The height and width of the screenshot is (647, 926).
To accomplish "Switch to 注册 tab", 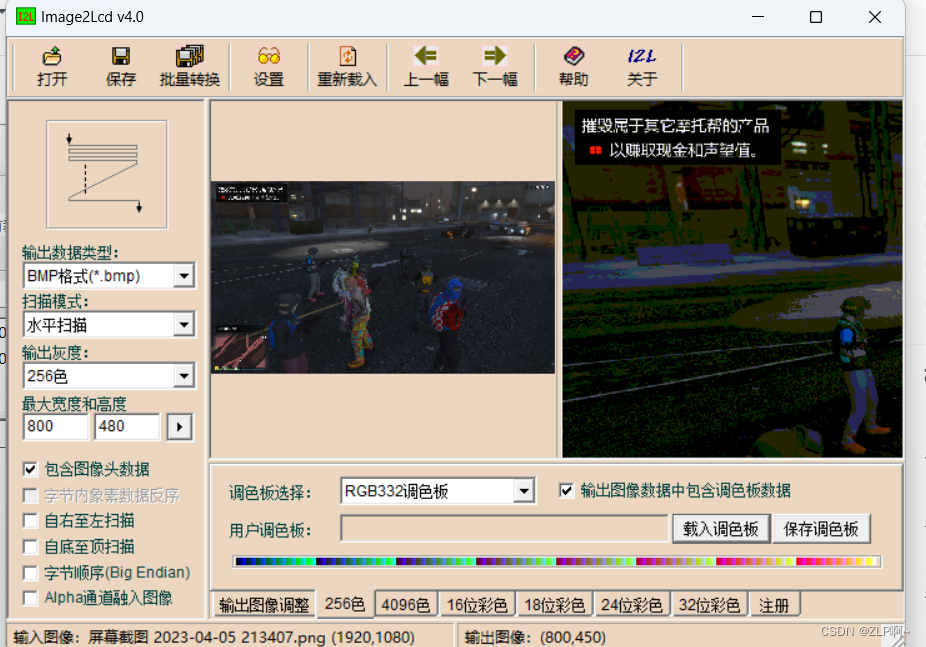I will [774, 605].
